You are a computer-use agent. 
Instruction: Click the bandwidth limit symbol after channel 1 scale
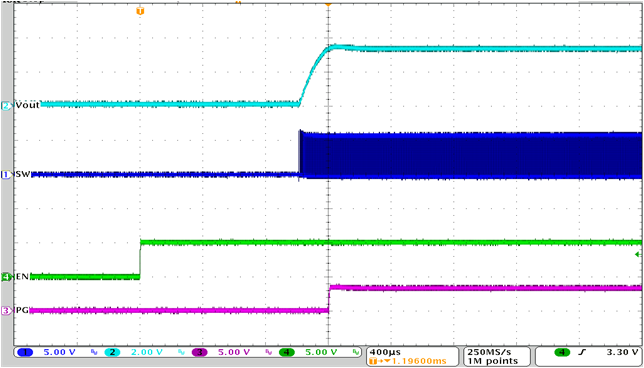(94, 352)
